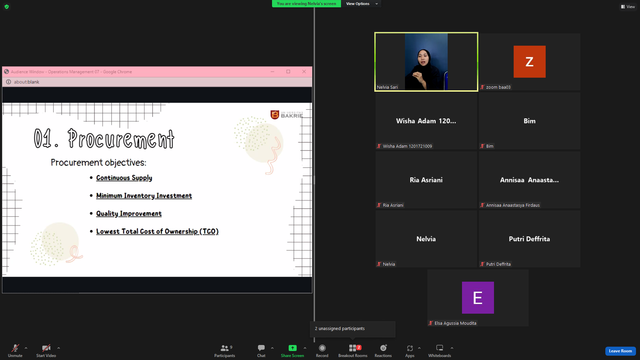
Task: Click the 2 unassigned participants tooltip
Action: tap(352, 329)
